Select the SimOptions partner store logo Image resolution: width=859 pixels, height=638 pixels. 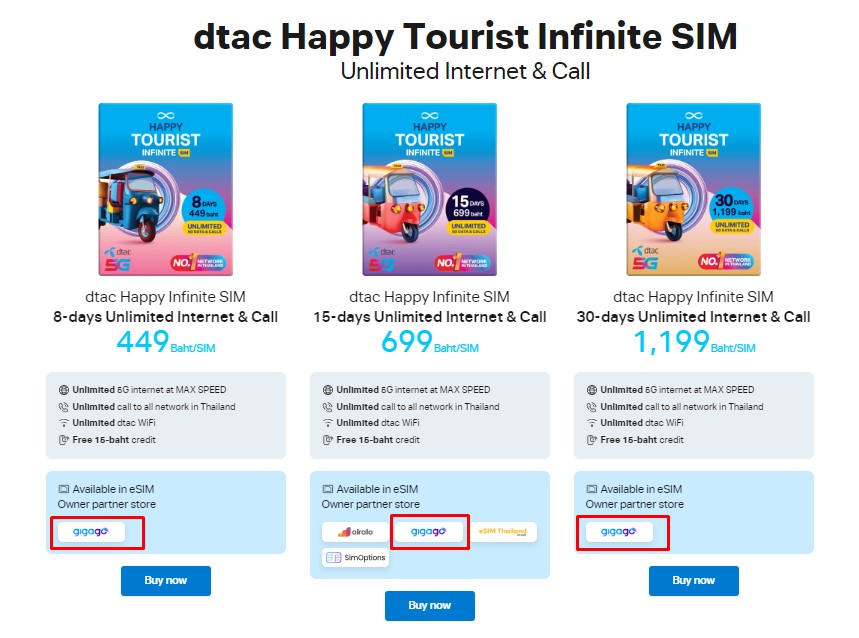[x=355, y=558]
